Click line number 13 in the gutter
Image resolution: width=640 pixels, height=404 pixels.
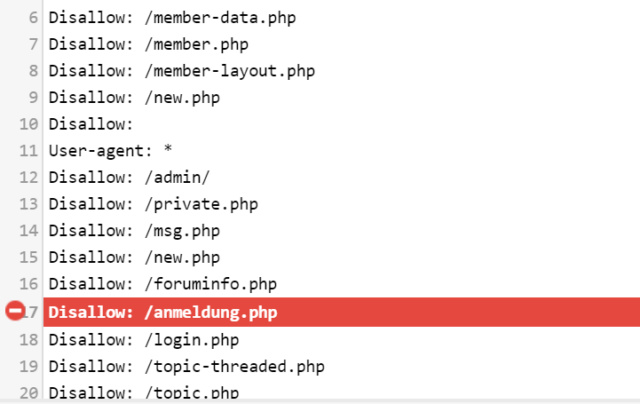pos(29,204)
